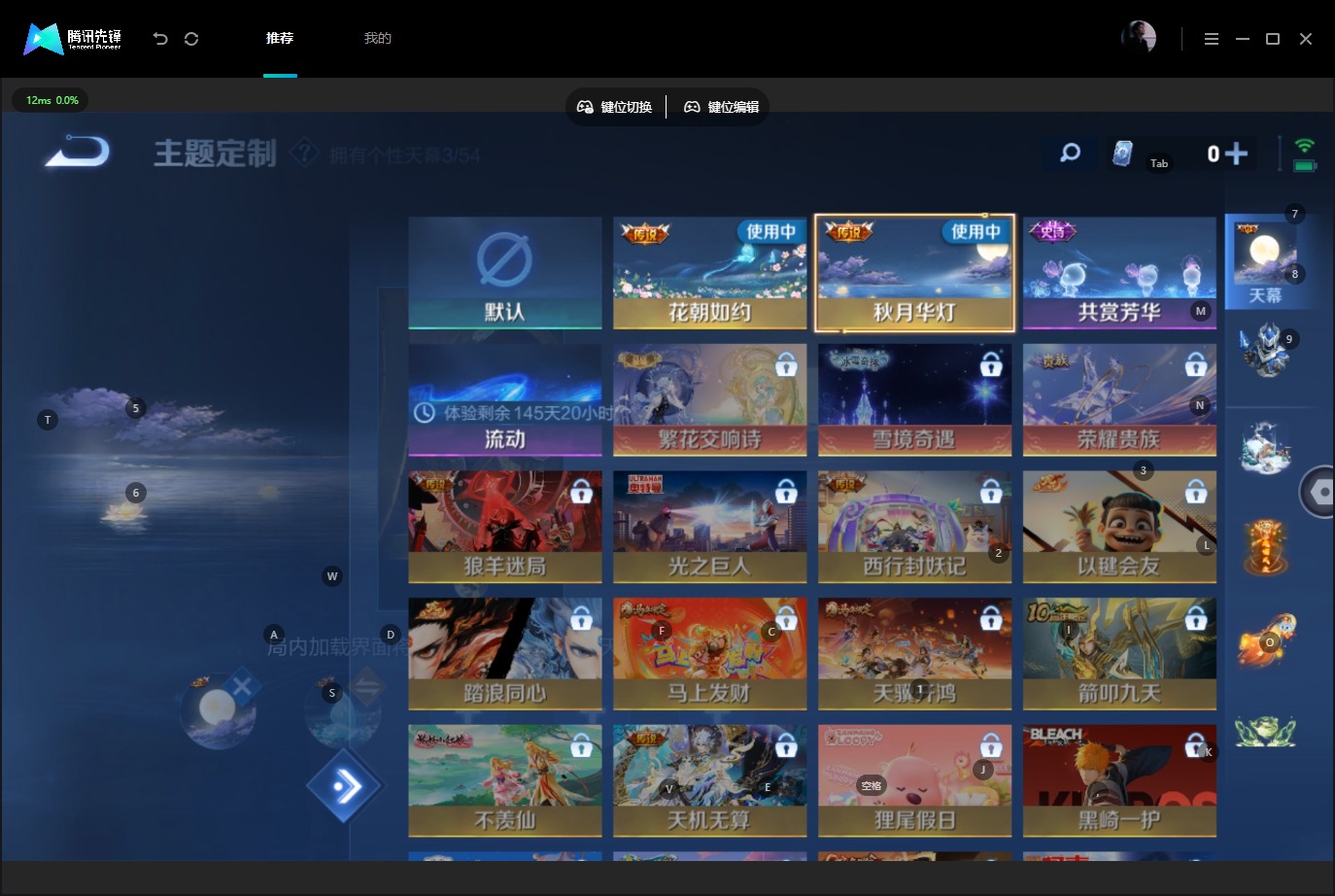This screenshot has width=1335, height=896.
Task: Open the armored robot sidebar category
Action: pyautogui.click(x=1265, y=350)
